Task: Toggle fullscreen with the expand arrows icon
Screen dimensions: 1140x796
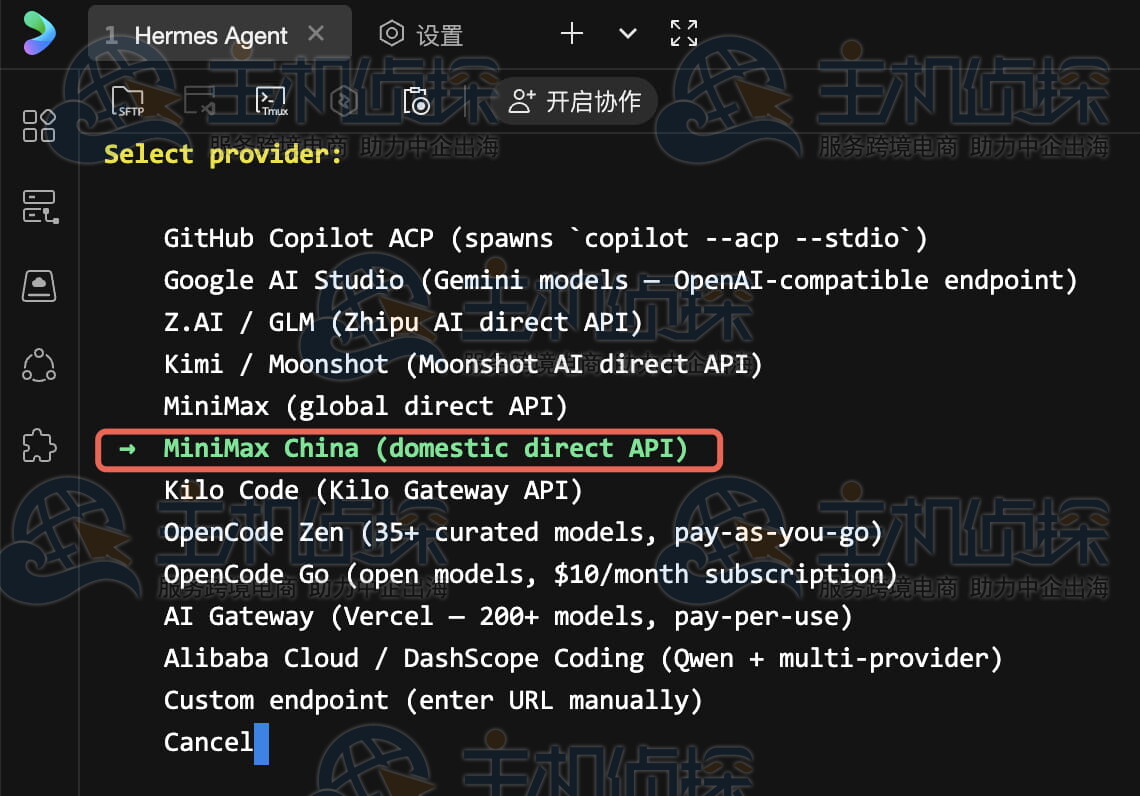Action: tap(684, 33)
